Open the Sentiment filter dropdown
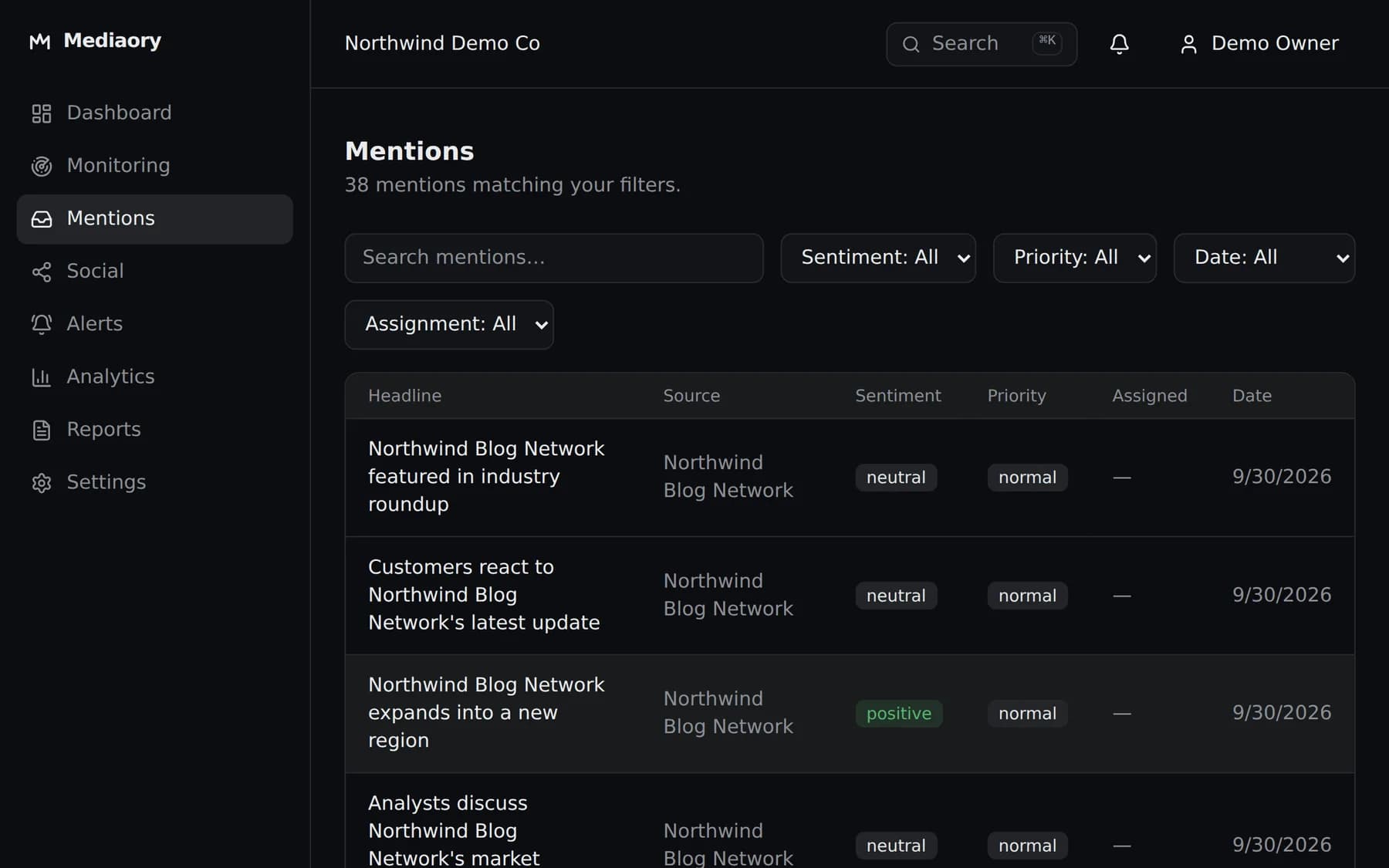This screenshot has width=1389, height=868. pyautogui.click(x=878, y=258)
